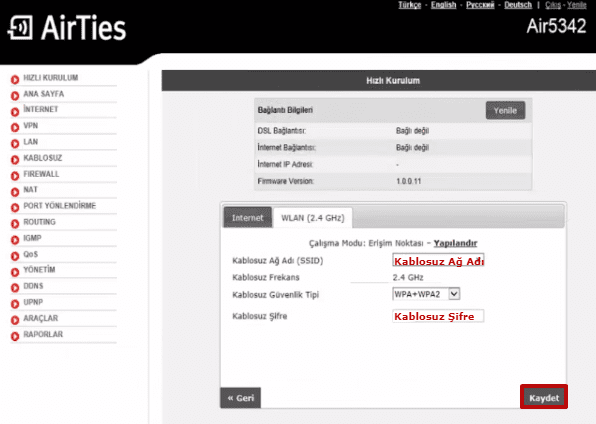596x424 pixels.
Task: Click the red arrow icon beside ROUTING
Action: [x=15, y=224]
